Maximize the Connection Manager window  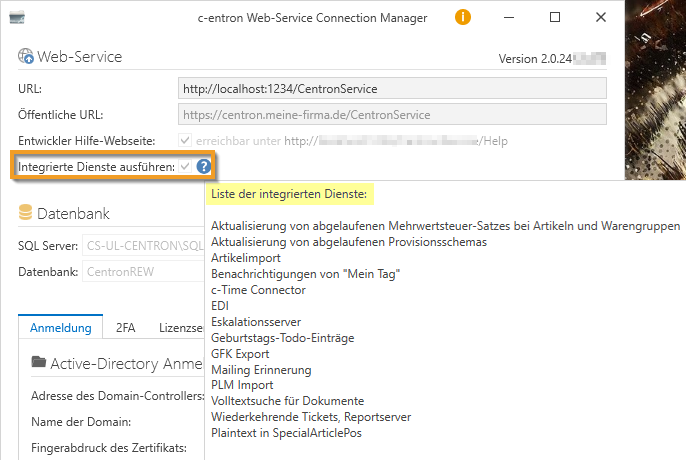pyautogui.click(x=555, y=18)
